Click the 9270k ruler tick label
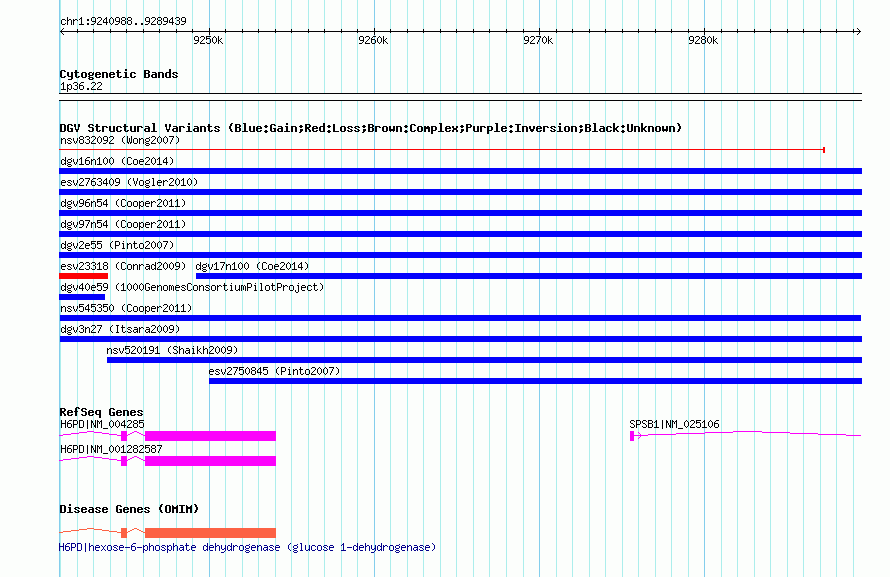 pos(538,40)
